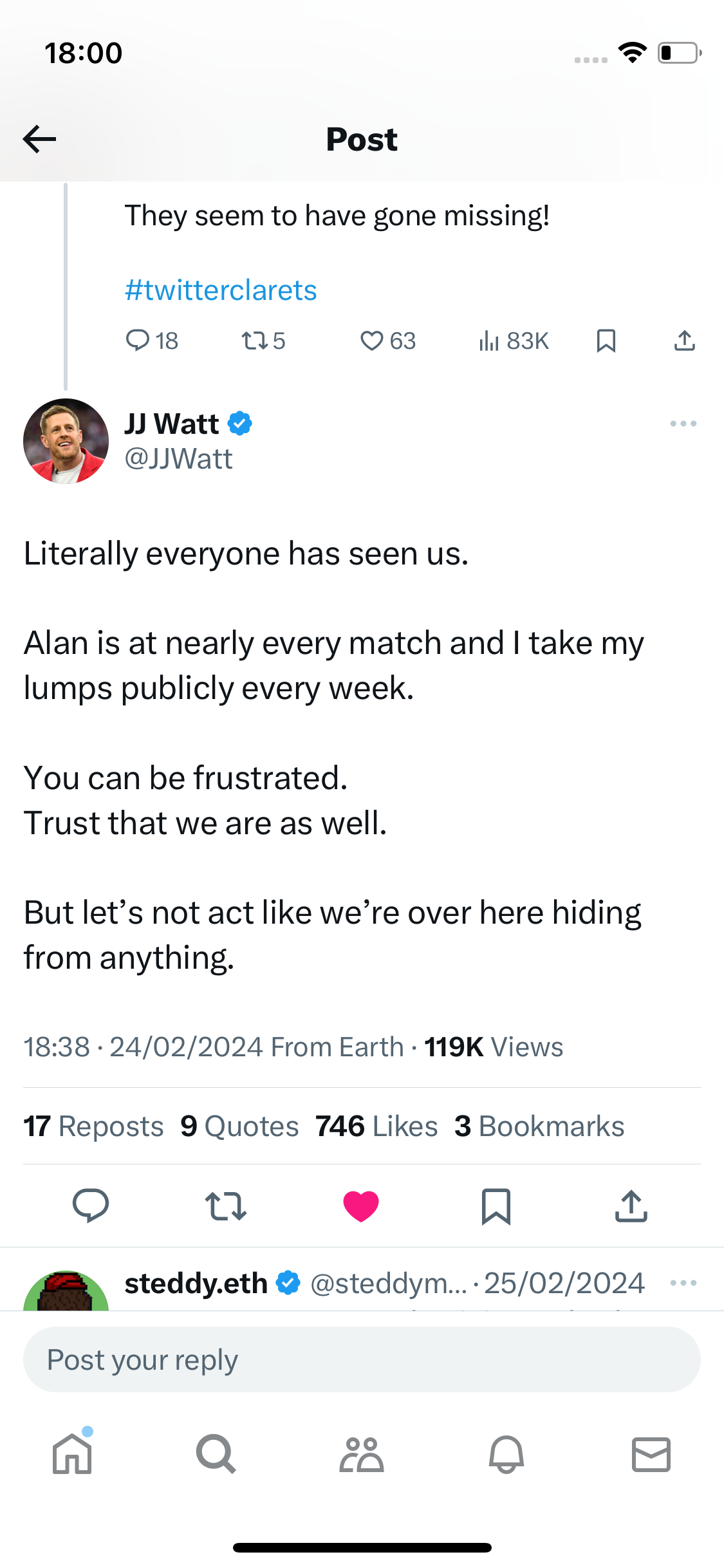
Task: Unlike JJ Watt's post with pink heart
Action: click(361, 1206)
